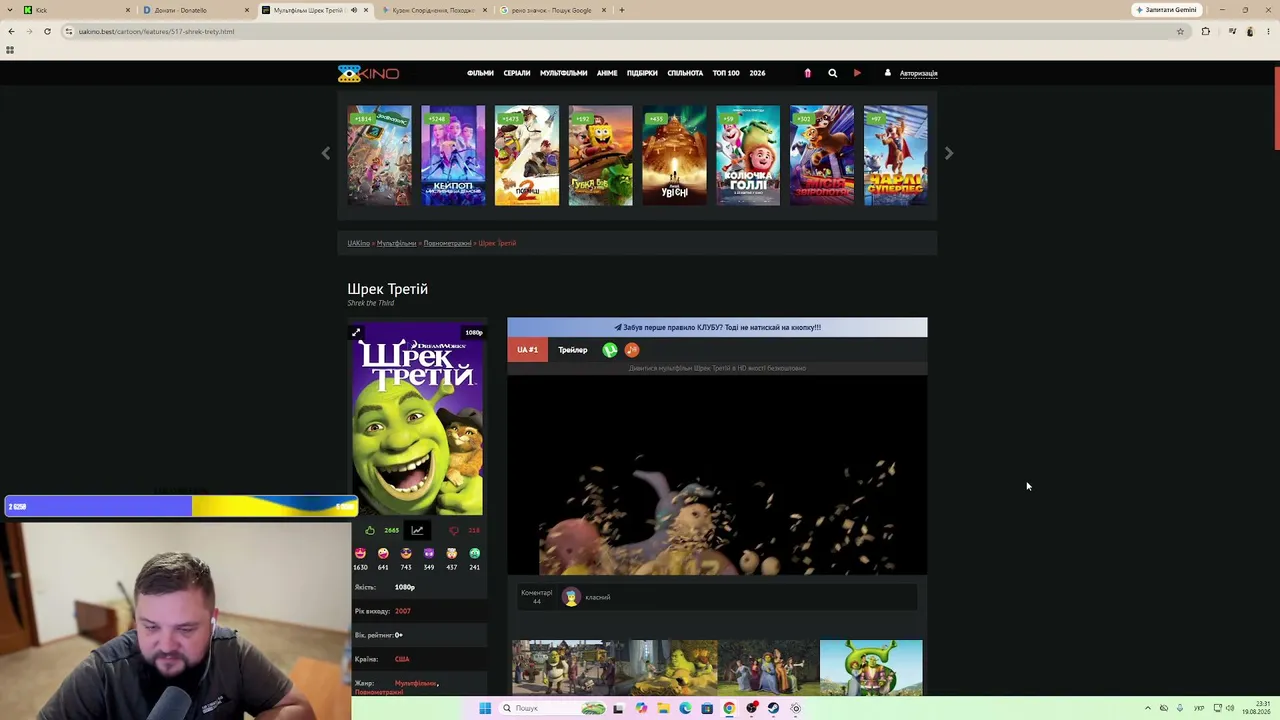Open the 2026 releases menu item
The image size is (1280, 720).
(757, 73)
